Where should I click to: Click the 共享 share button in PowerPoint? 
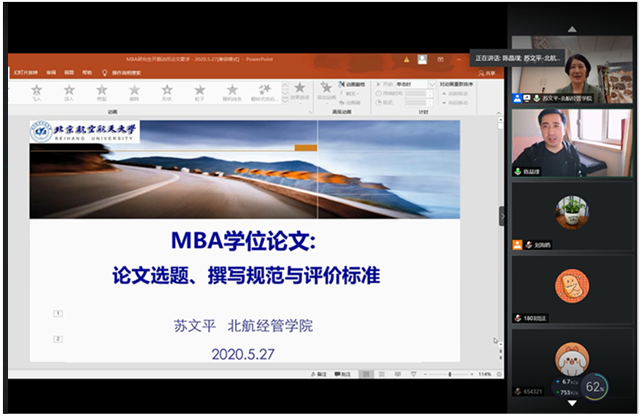489,73
